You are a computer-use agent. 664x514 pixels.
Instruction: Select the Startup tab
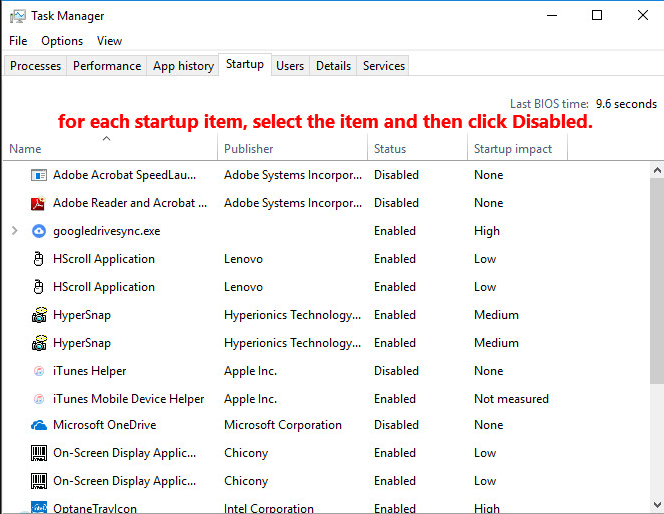[x=245, y=64]
